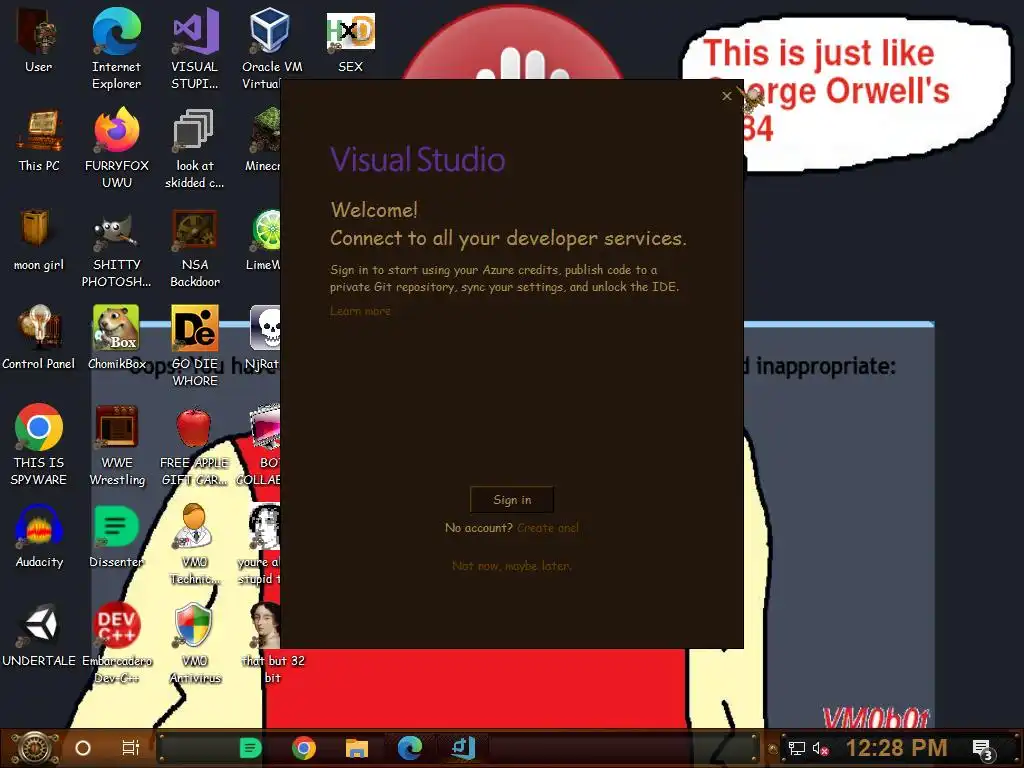
Task: Open the VMO Technic... shortcut
Action: (195, 545)
